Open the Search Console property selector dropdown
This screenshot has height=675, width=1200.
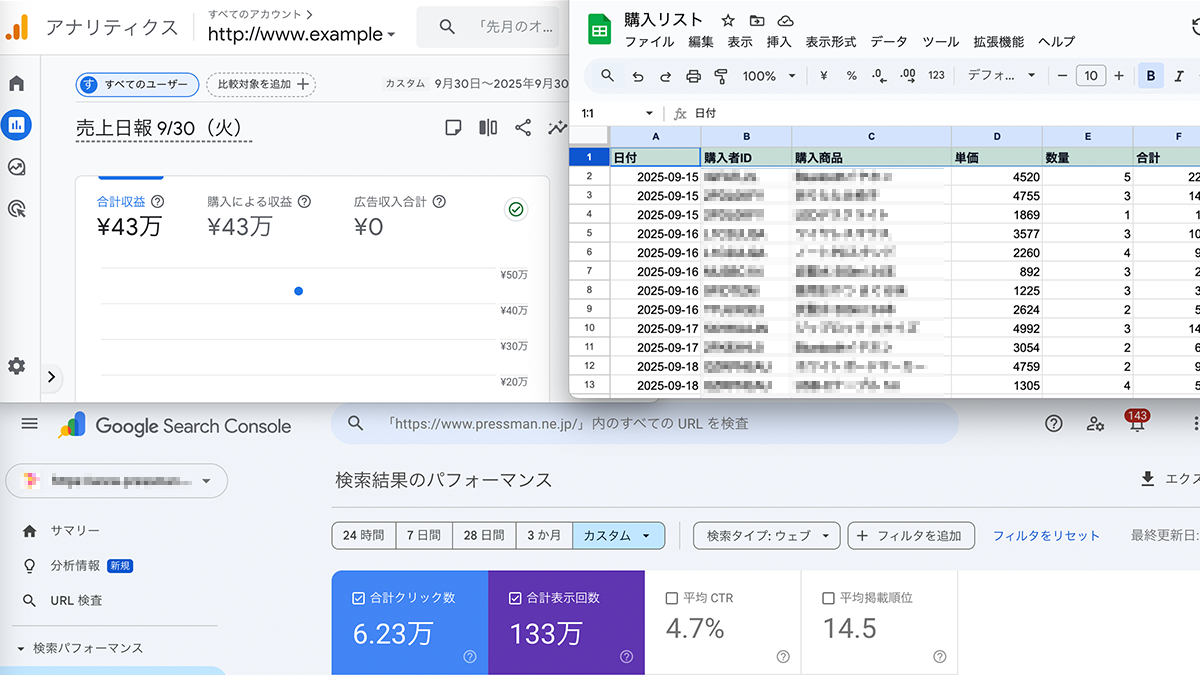(116, 481)
